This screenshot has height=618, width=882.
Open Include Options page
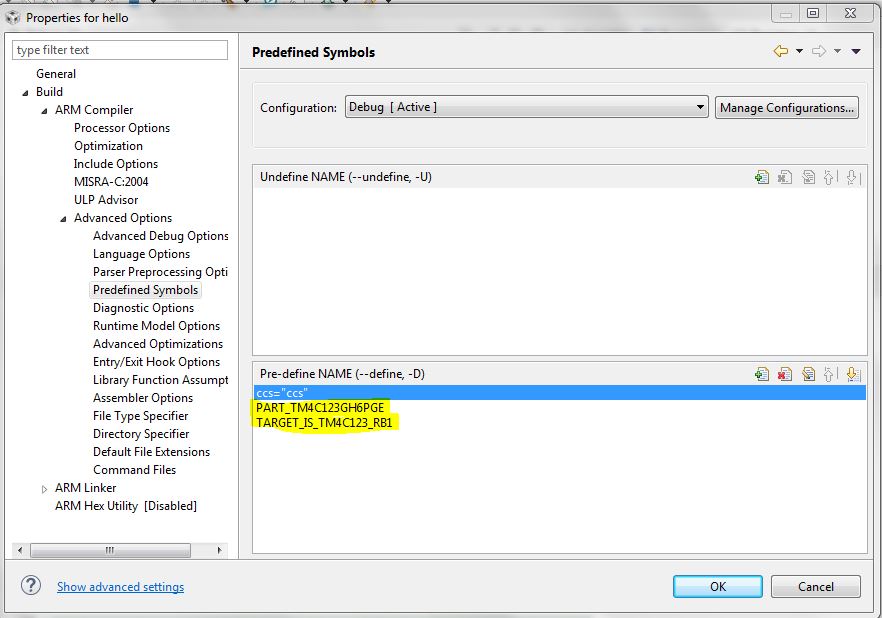115,164
